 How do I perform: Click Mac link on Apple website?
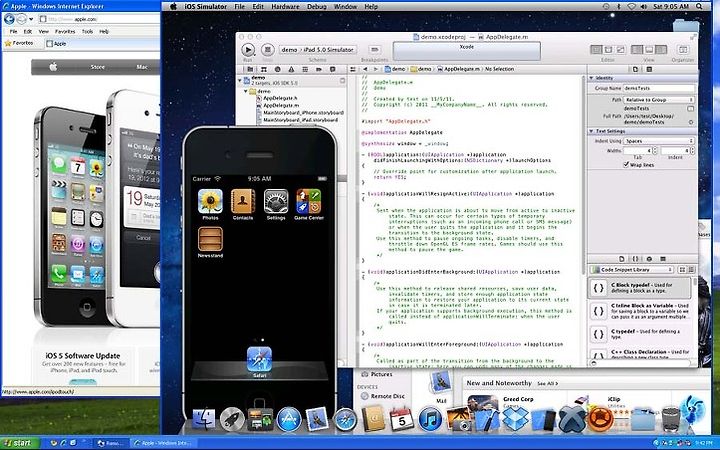(142, 67)
